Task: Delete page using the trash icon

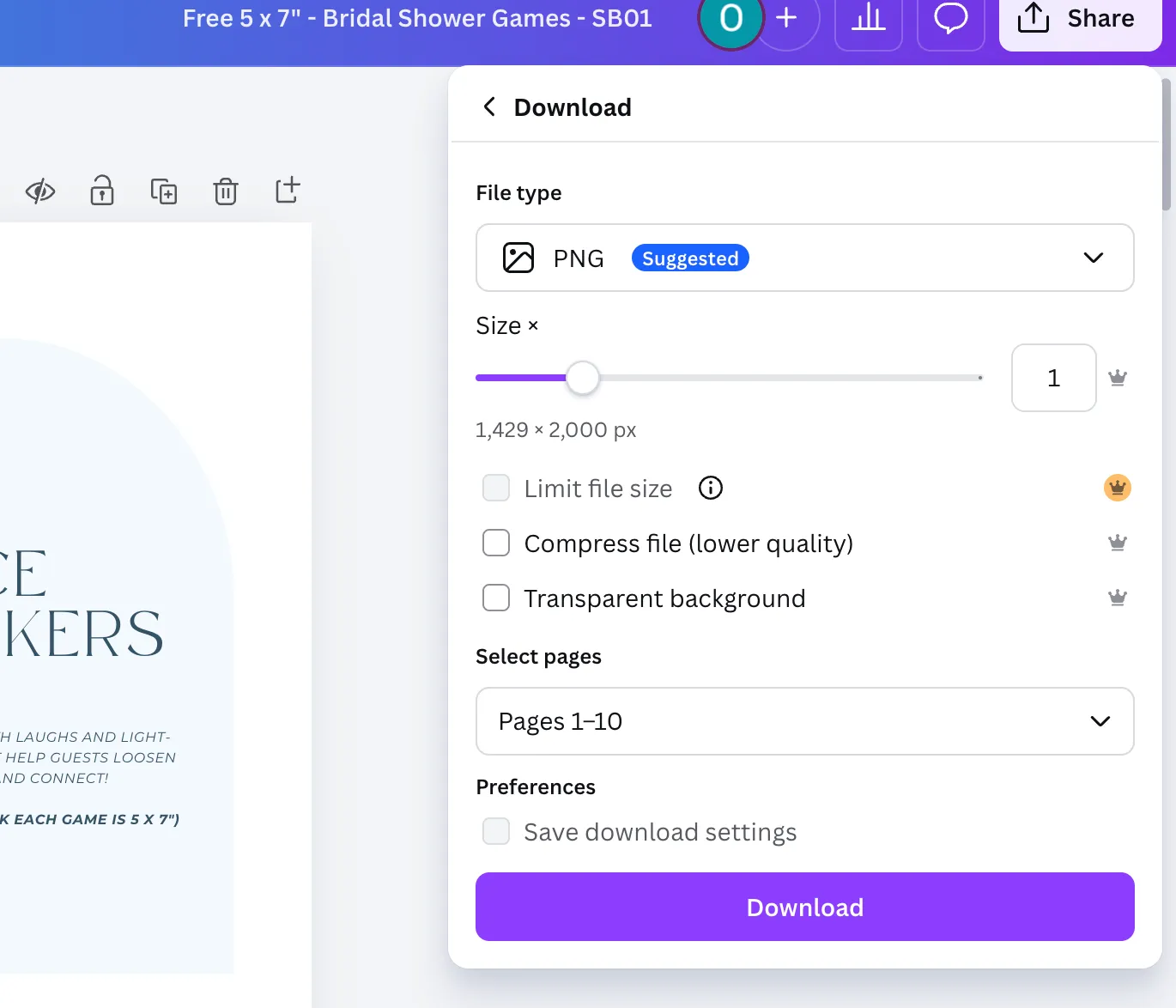Action: pyautogui.click(x=226, y=191)
